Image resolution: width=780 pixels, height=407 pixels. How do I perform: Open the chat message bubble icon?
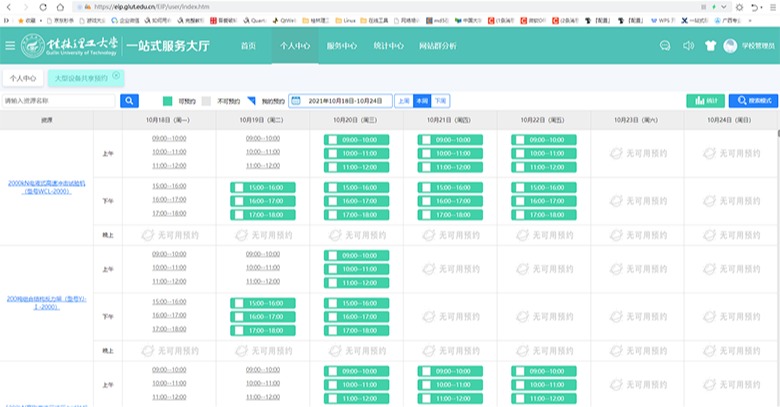(665, 46)
